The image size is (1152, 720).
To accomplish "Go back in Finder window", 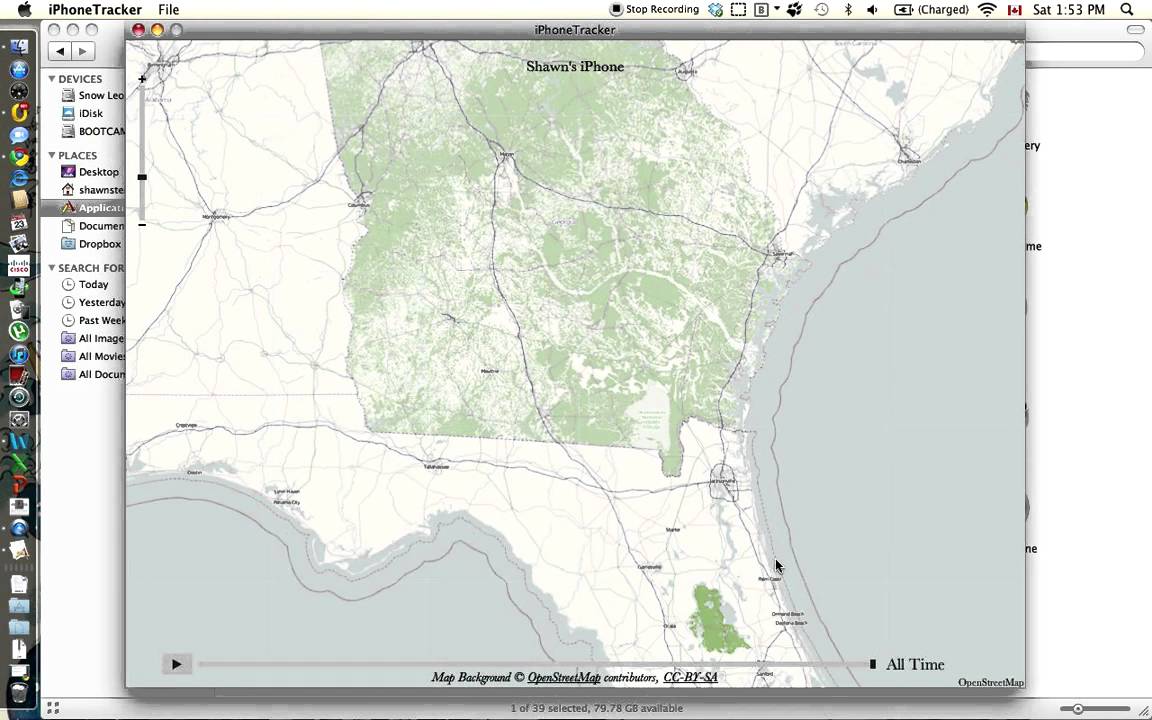I will click(60, 51).
